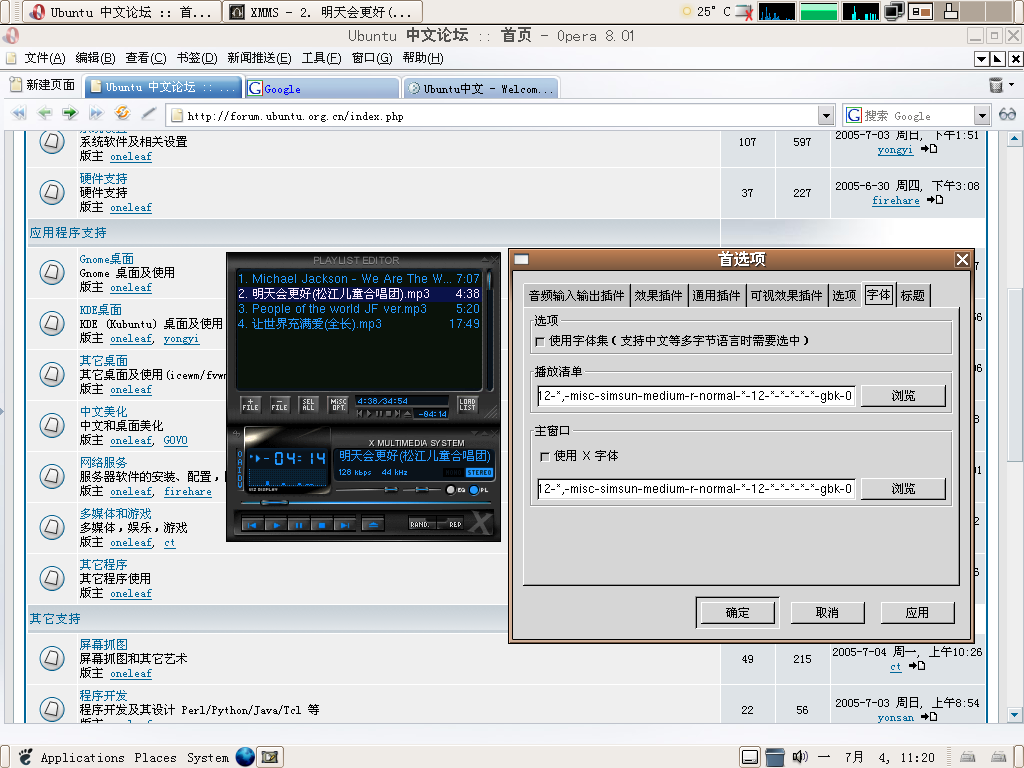
Task: Switch to the Google browser tab
Action: 322,89
